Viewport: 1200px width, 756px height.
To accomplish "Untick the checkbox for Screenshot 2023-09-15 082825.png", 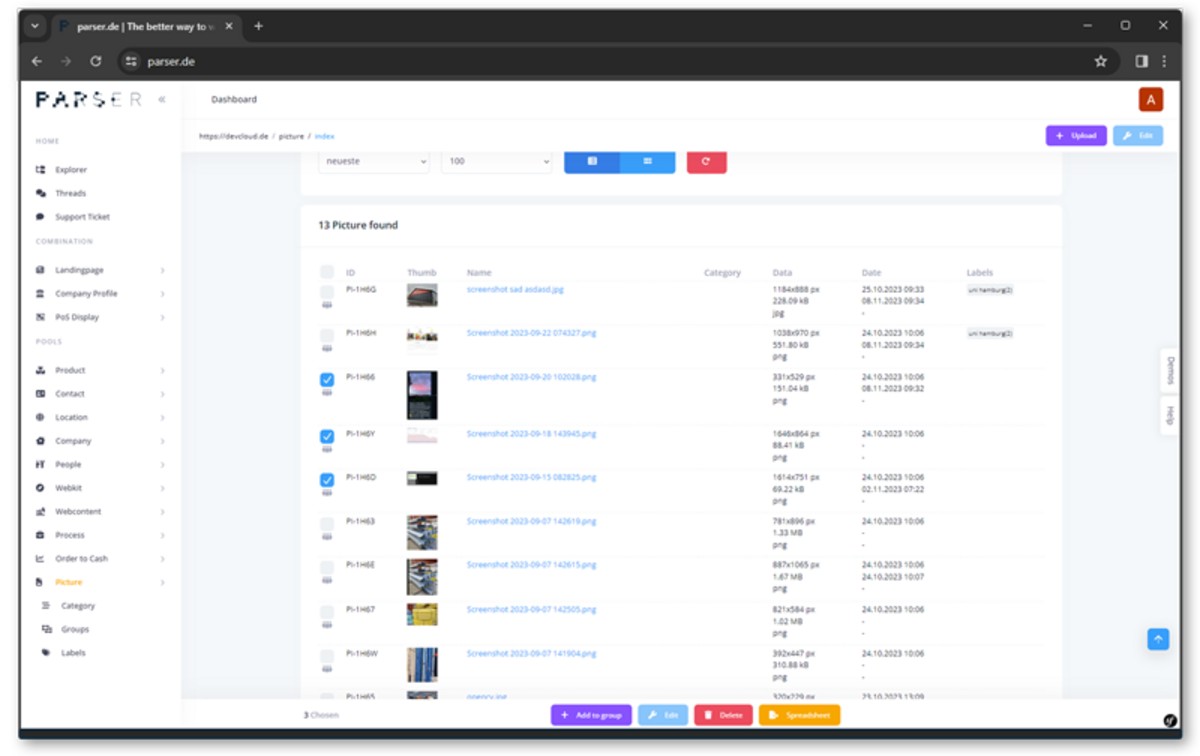I will (x=327, y=481).
